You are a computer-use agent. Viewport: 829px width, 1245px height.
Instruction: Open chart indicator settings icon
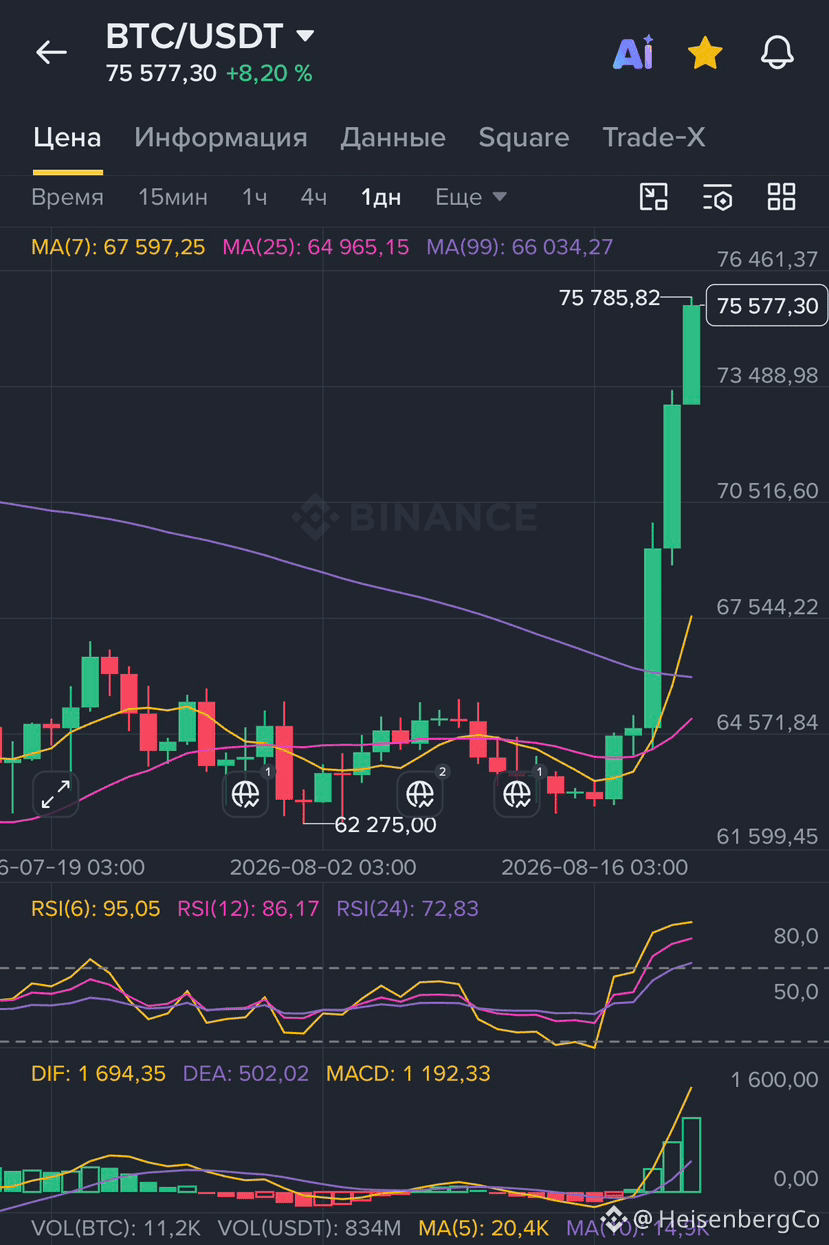(x=717, y=197)
